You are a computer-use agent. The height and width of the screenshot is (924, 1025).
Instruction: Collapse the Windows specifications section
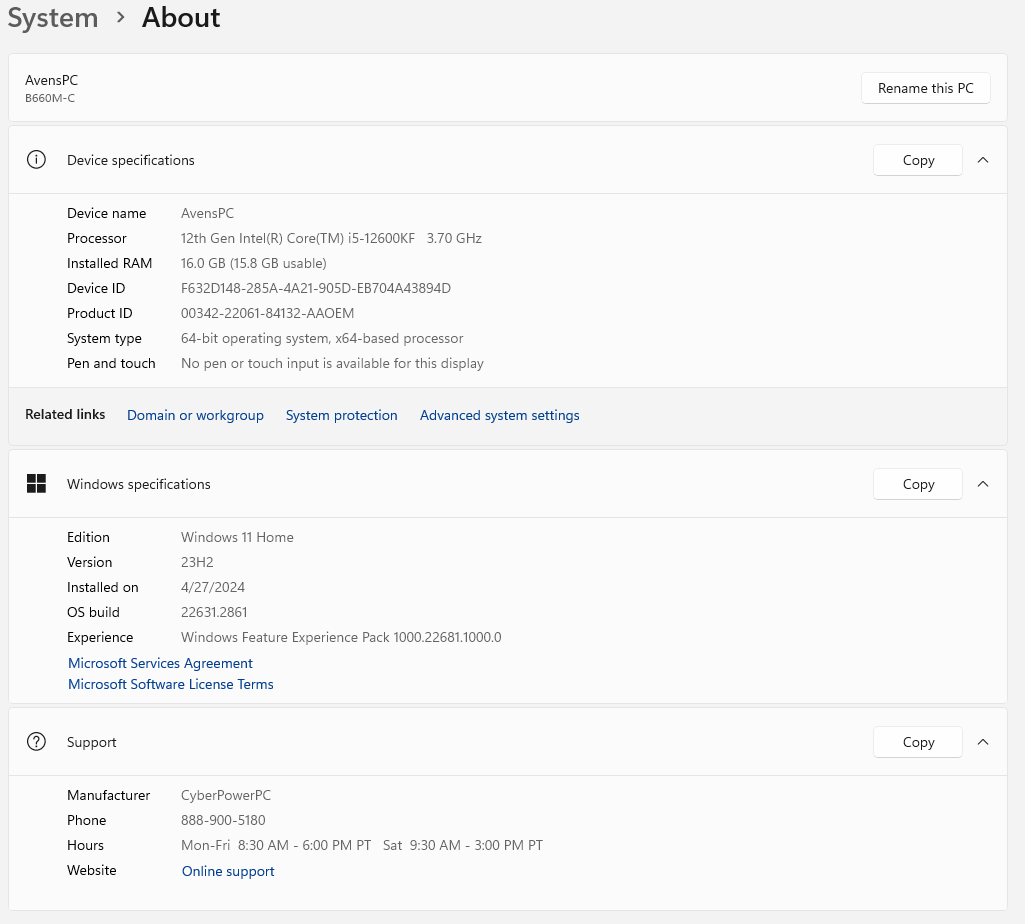(983, 484)
